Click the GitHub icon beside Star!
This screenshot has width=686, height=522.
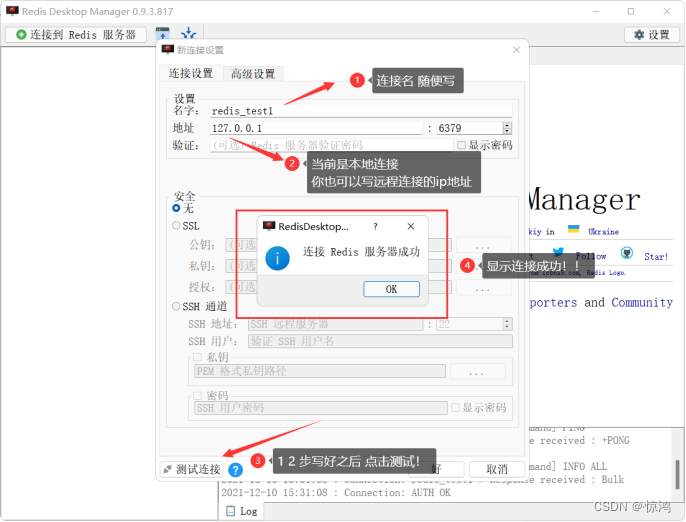(627, 253)
